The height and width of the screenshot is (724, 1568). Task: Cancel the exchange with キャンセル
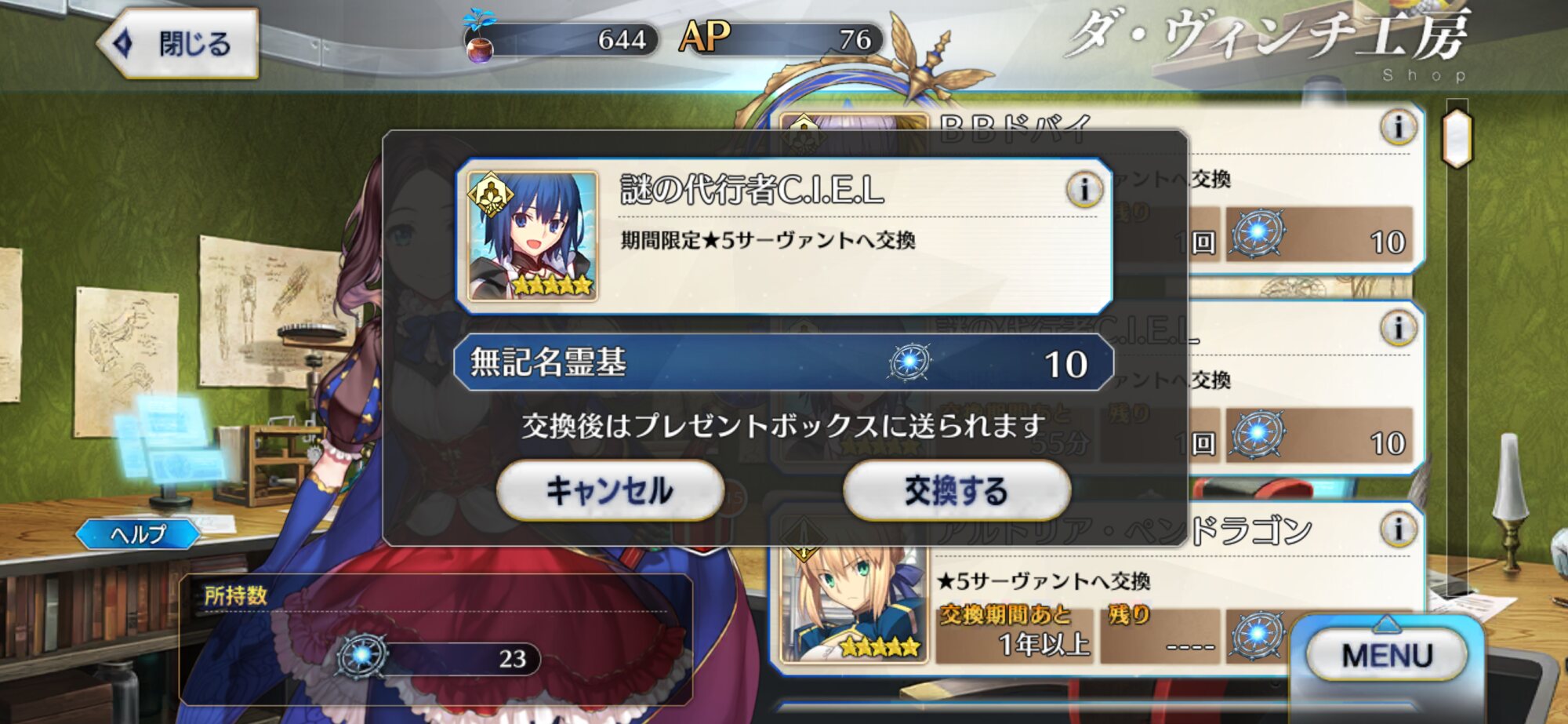click(610, 491)
